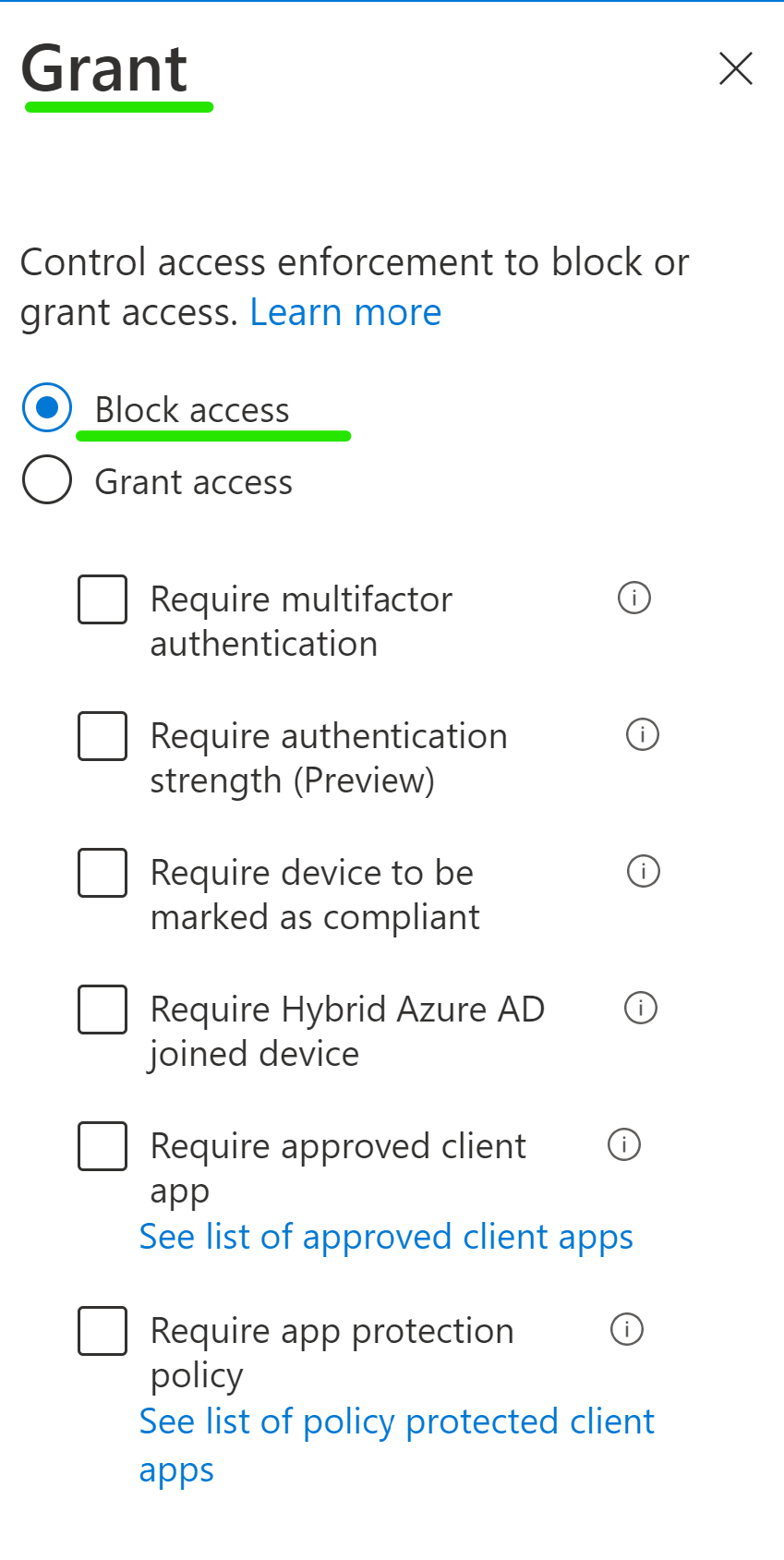
Task: View info about Require authentication strength
Action: tap(642, 735)
